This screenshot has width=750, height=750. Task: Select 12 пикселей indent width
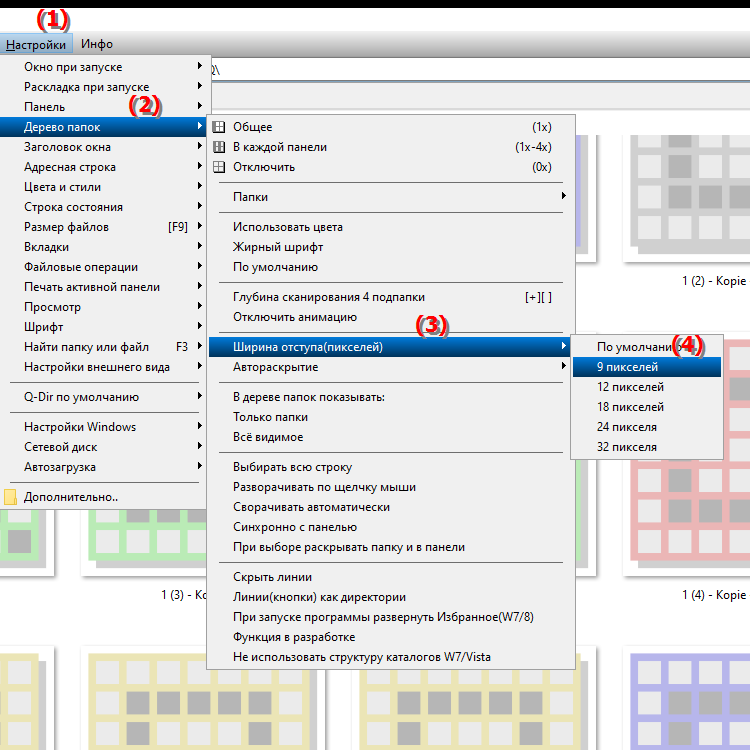[x=647, y=387]
